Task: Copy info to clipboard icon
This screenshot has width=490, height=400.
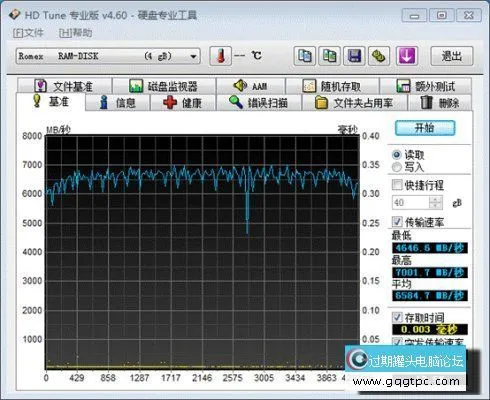Action: tap(305, 56)
